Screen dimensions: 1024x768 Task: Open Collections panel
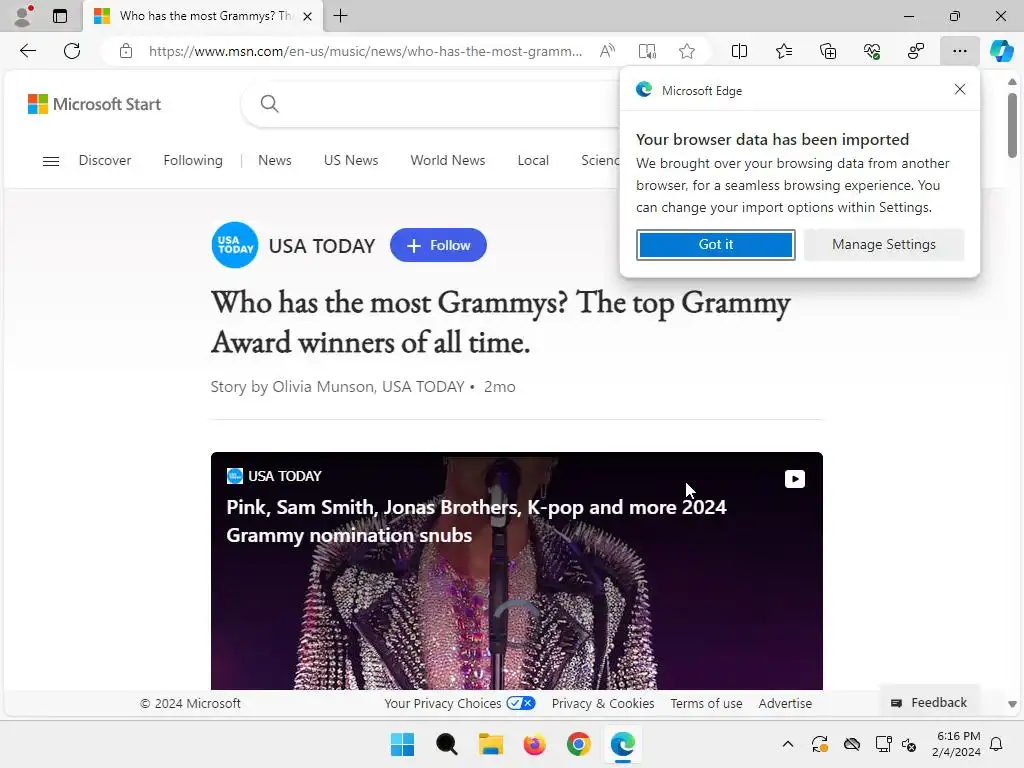pos(828,51)
